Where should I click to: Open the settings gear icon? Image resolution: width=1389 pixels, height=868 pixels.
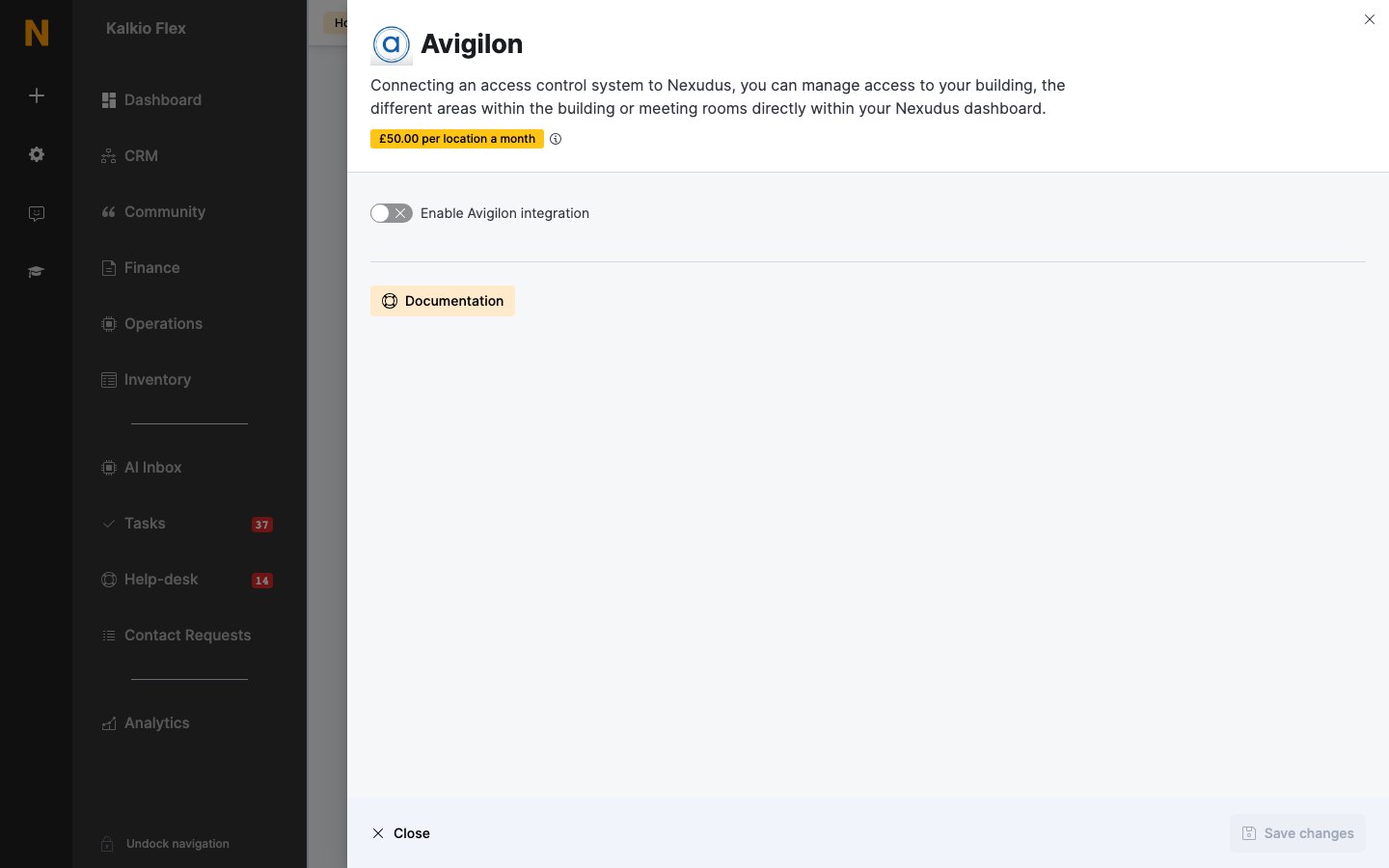point(37,154)
